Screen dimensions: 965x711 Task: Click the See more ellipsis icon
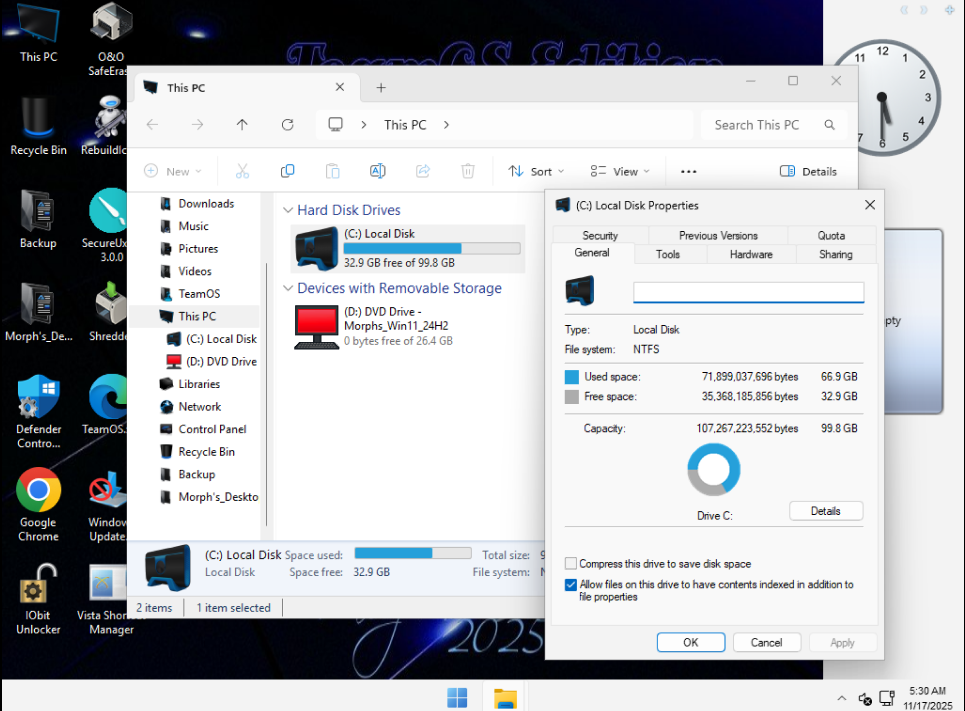coord(688,171)
